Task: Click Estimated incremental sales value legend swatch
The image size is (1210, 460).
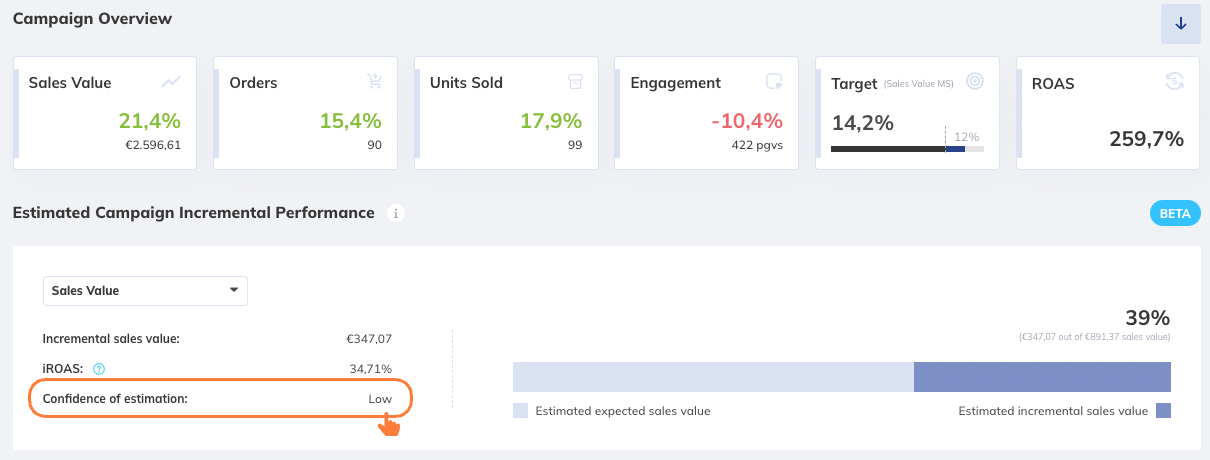Action: point(1163,410)
